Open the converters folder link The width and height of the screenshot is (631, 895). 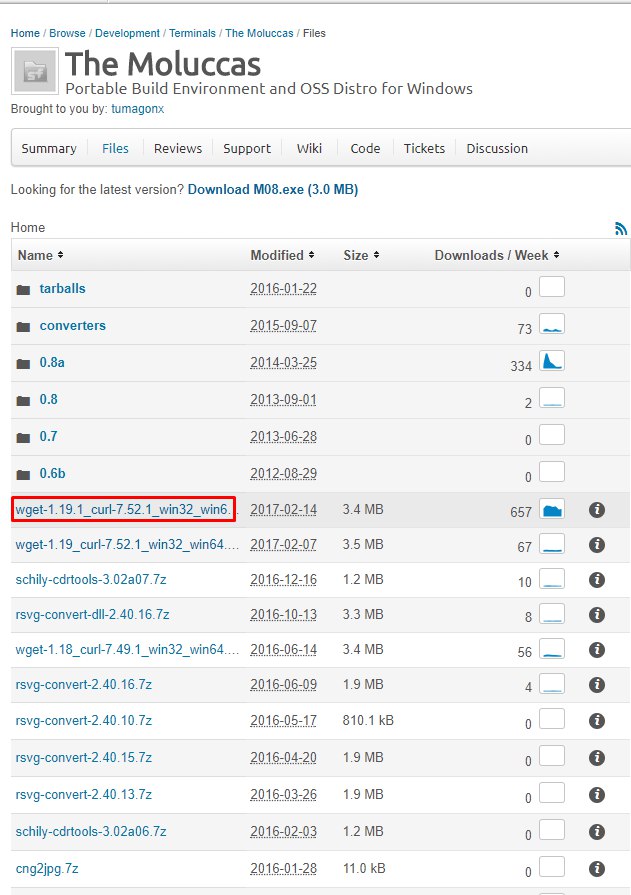pyautogui.click(x=73, y=326)
